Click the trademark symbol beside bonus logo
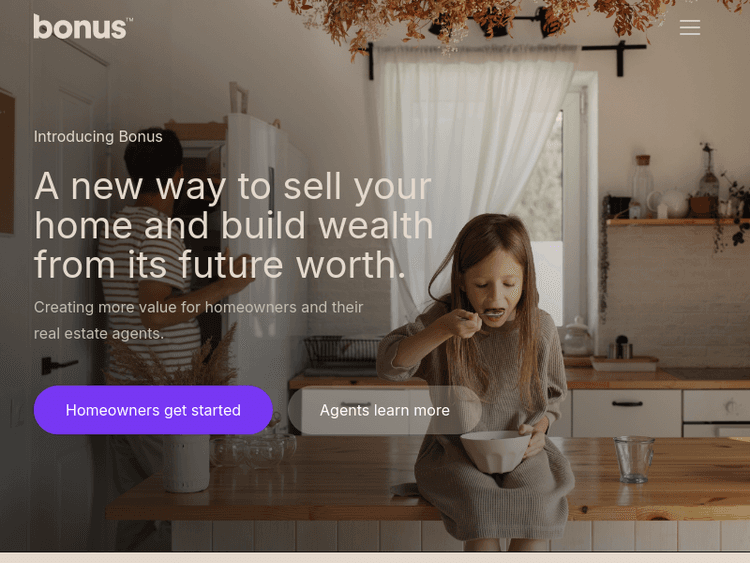This screenshot has height=563, width=750. coord(130,20)
